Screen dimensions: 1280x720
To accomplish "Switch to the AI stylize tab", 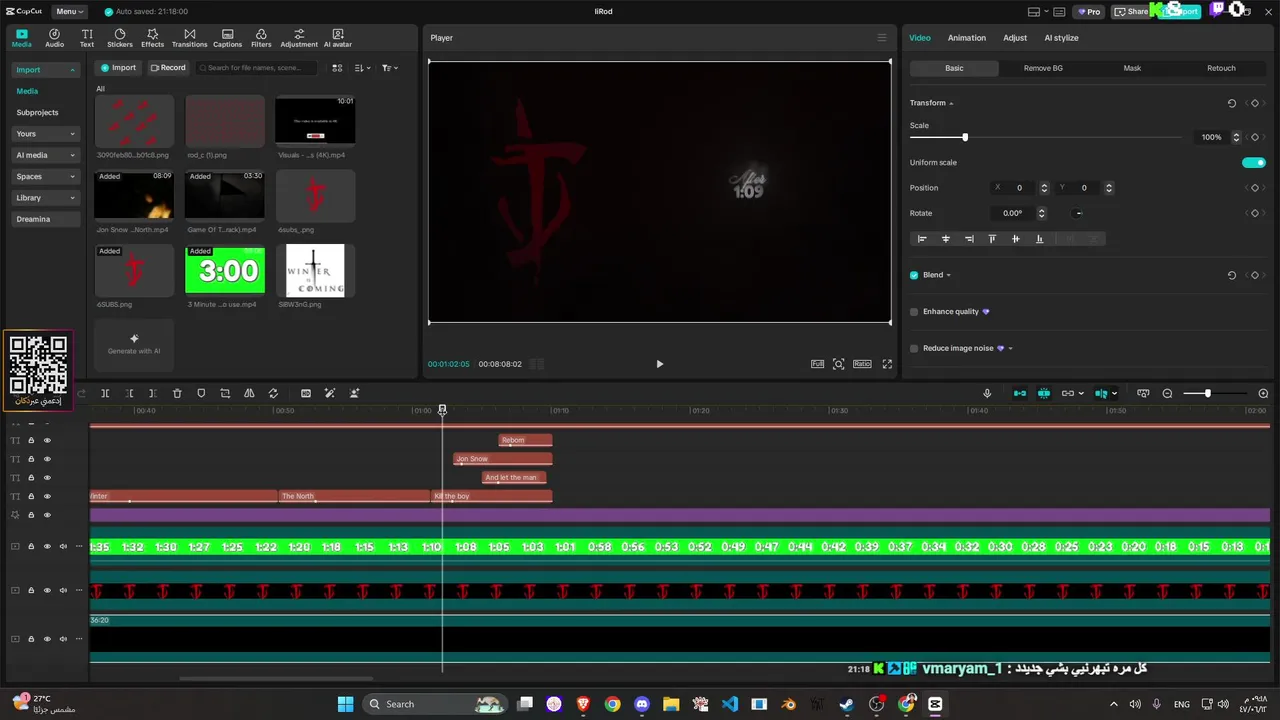I will click(1061, 38).
